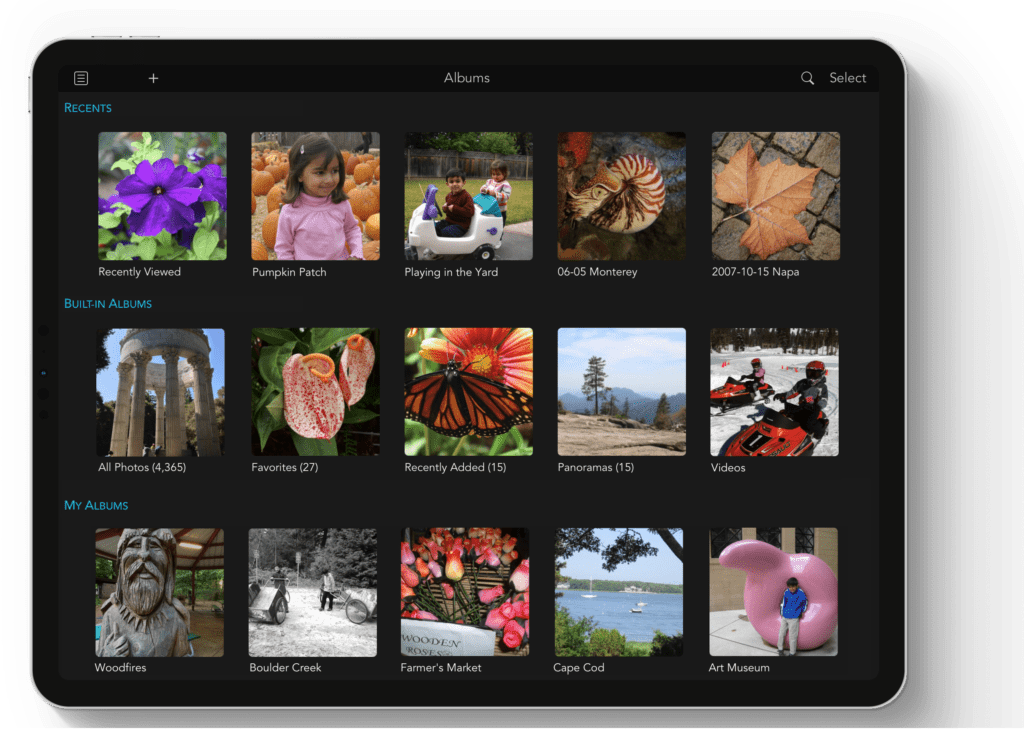
Task: Open Recently Viewed album thumbnail
Action: [163, 196]
